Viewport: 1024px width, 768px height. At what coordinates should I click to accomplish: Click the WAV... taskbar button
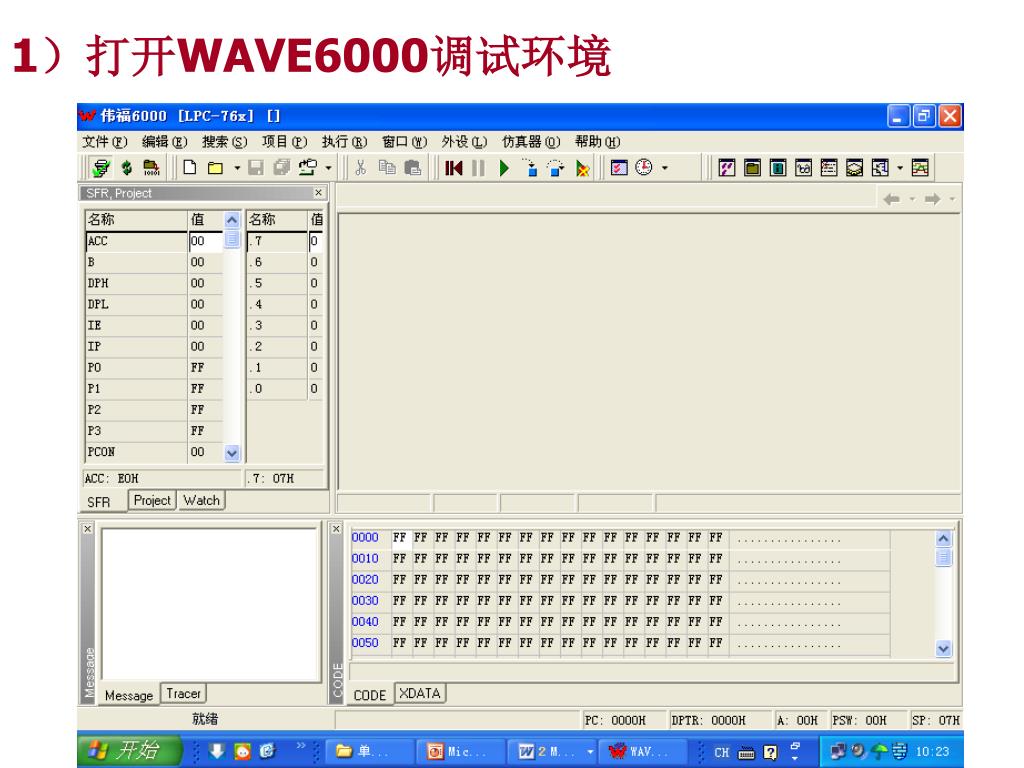643,752
